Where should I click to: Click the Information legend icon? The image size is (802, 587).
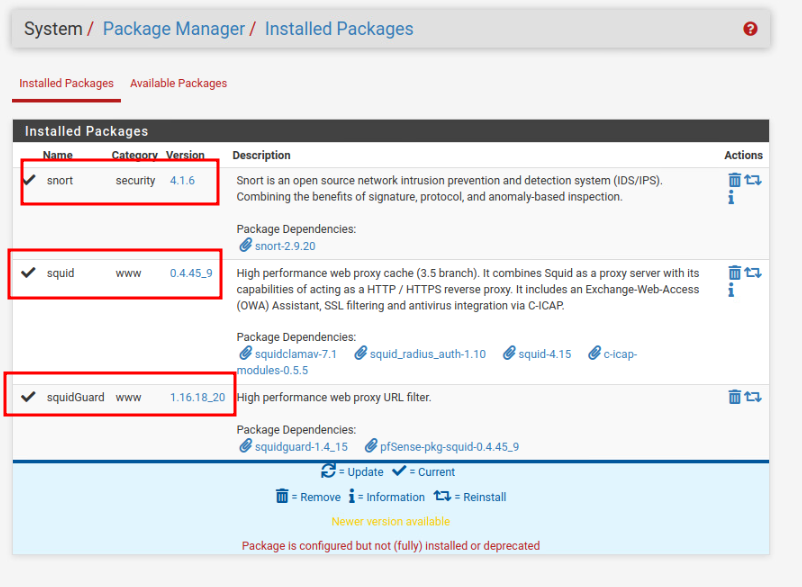352,496
